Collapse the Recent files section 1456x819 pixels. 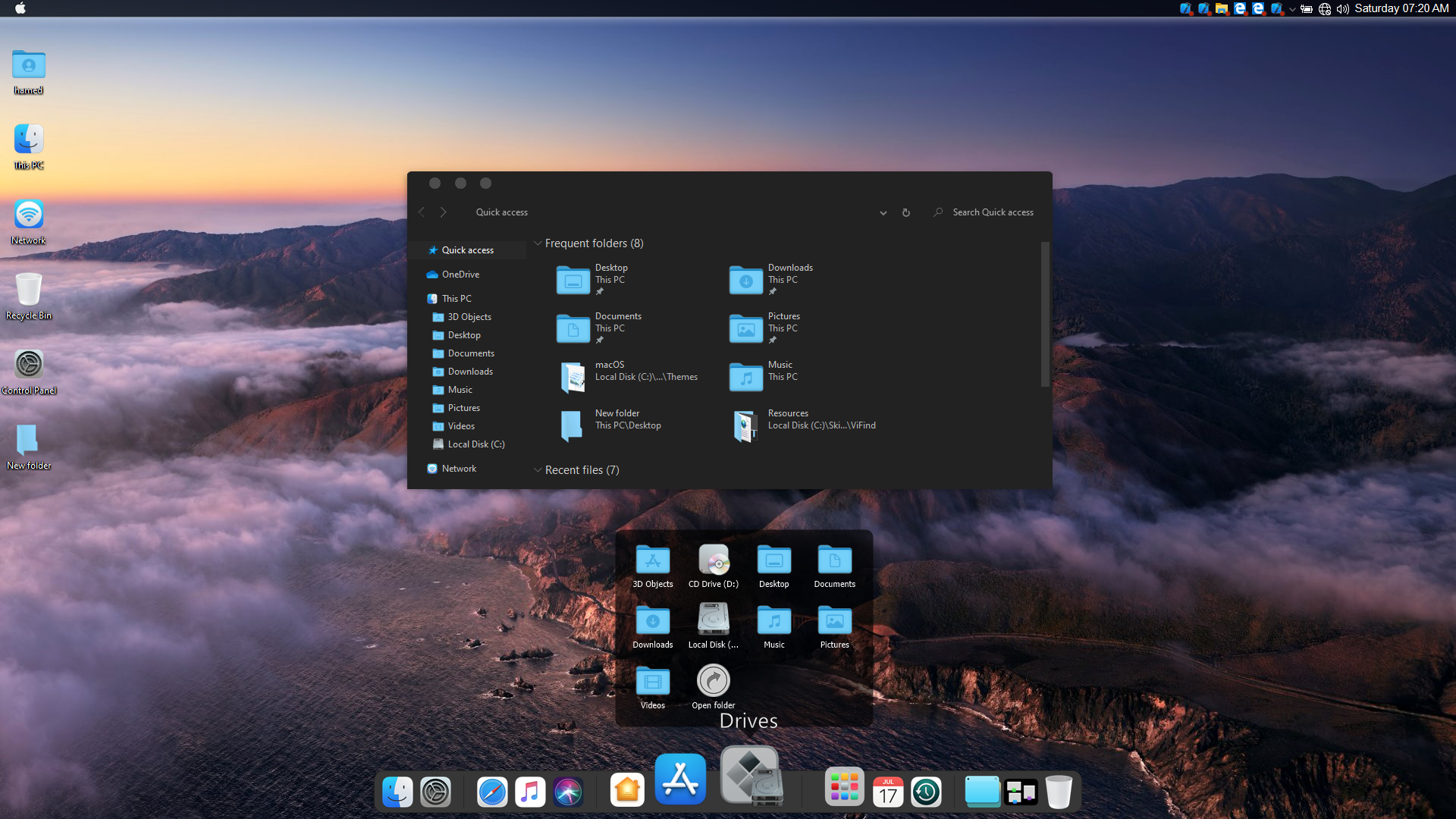538,470
